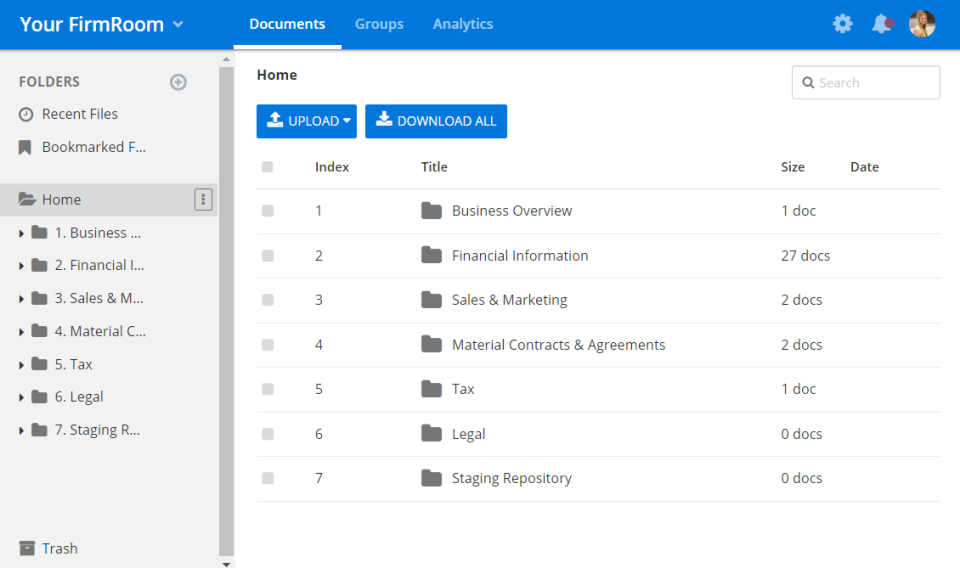Image resolution: width=960 pixels, height=568 pixels.
Task: Select the Business Overview row checkbox
Action: [x=267, y=211]
